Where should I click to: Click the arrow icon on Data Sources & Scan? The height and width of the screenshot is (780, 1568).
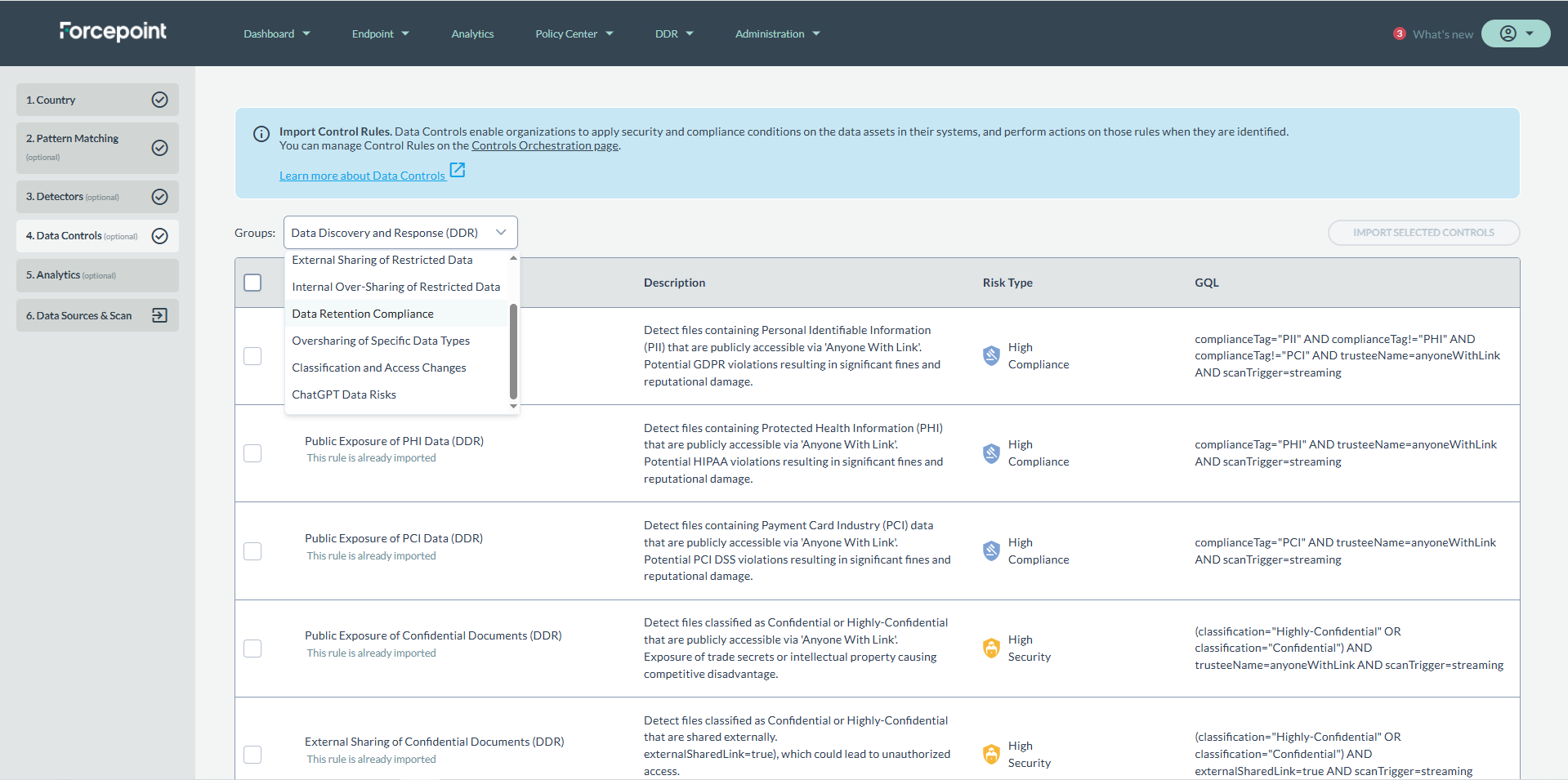pyautogui.click(x=160, y=315)
